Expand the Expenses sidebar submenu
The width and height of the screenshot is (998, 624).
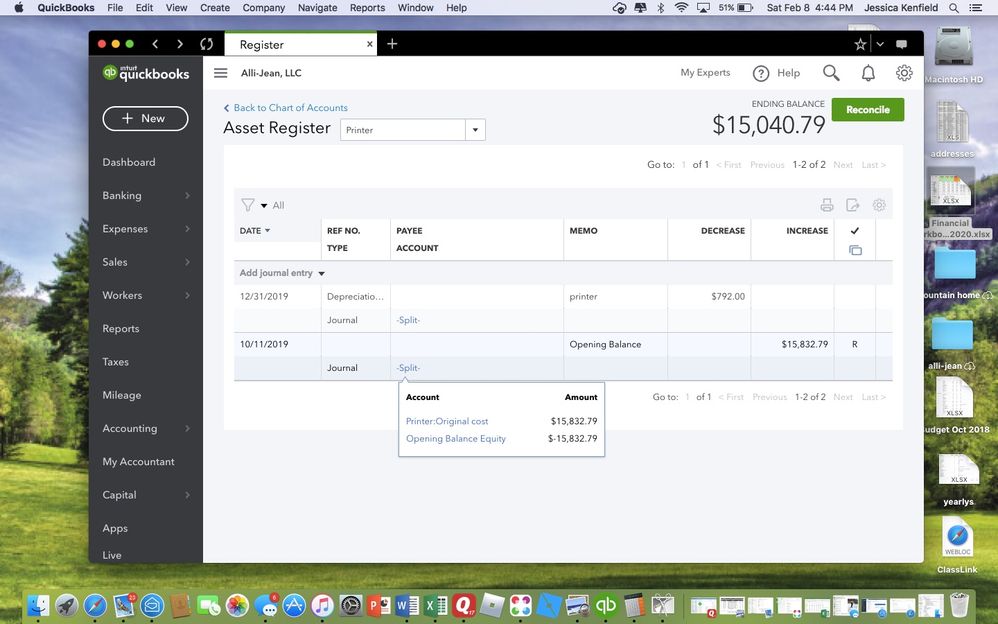pyautogui.click(x=187, y=229)
